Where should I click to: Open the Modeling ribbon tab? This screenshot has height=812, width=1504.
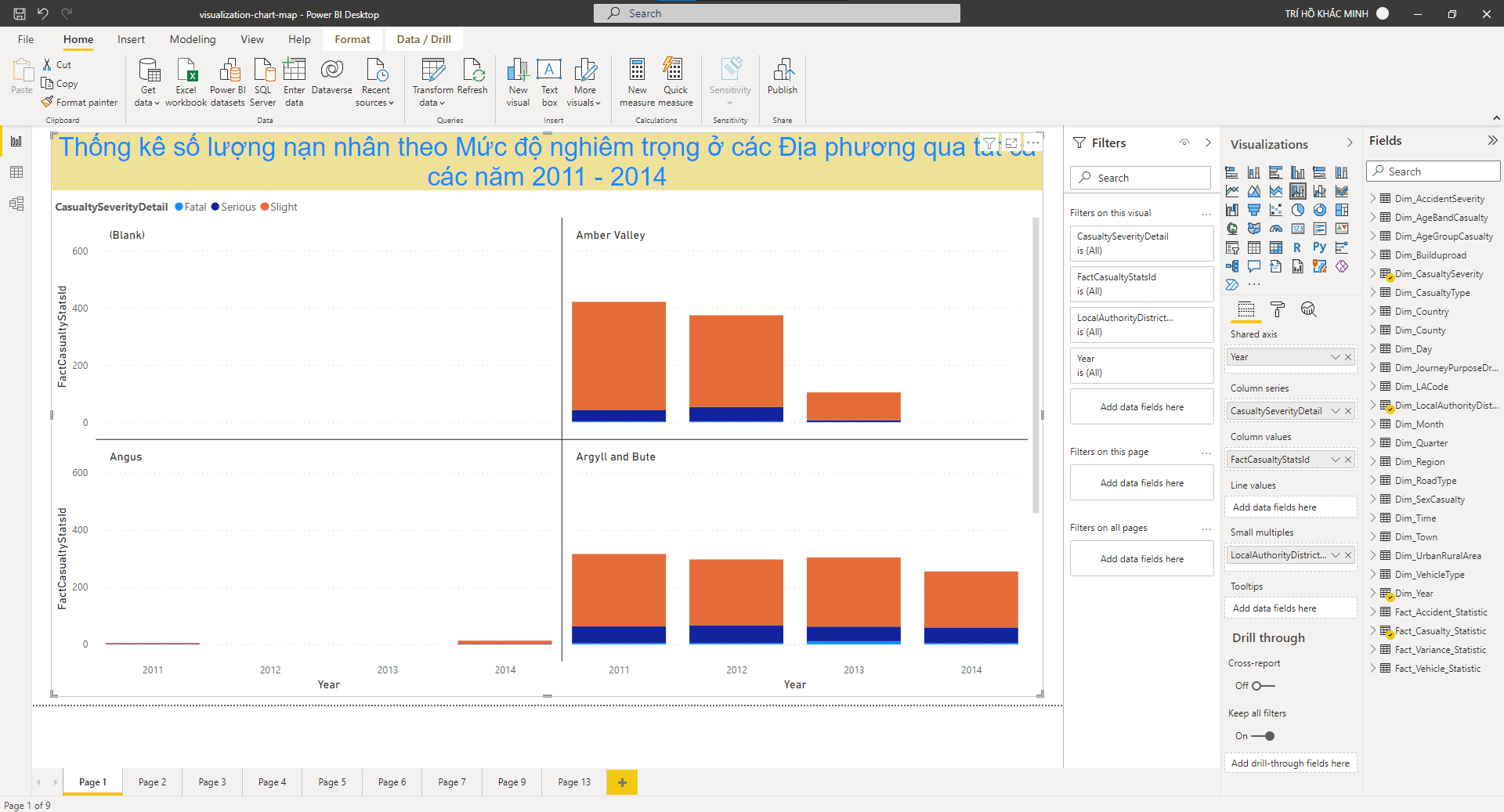[x=193, y=39]
